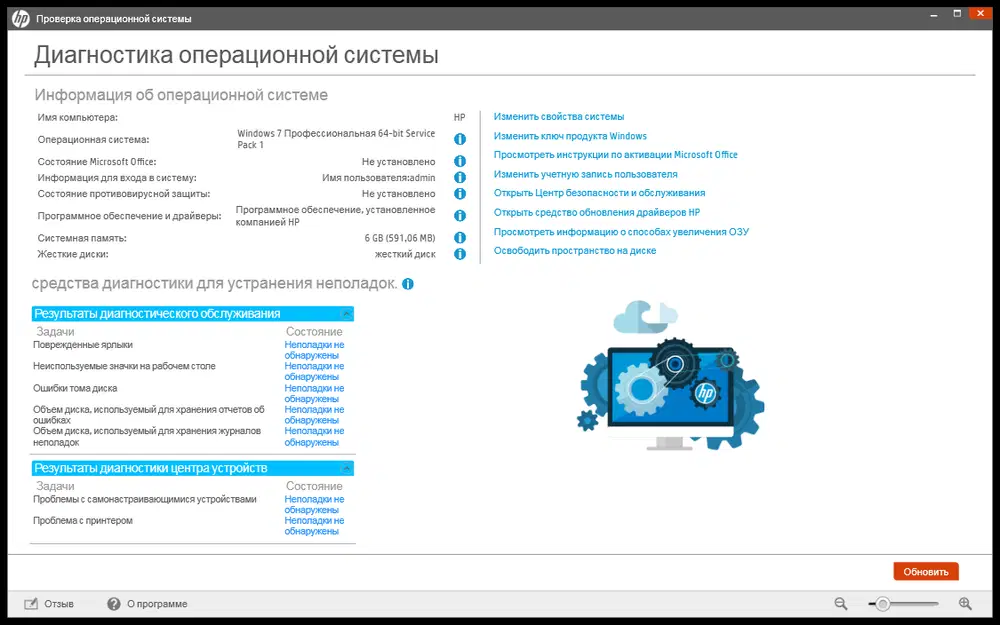Open Центр безопасности и обслуживания link
The width and height of the screenshot is (1000, 625).
(x=599, y=193)
